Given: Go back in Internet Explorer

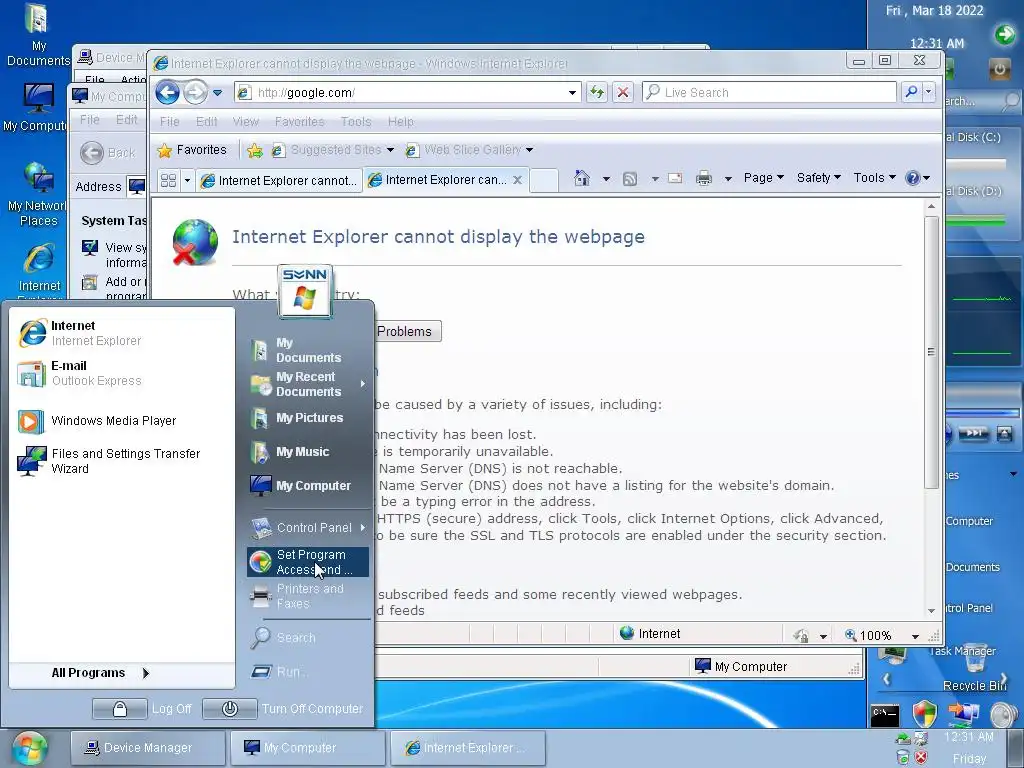Looking at the screenshot, I should [167, 93].
